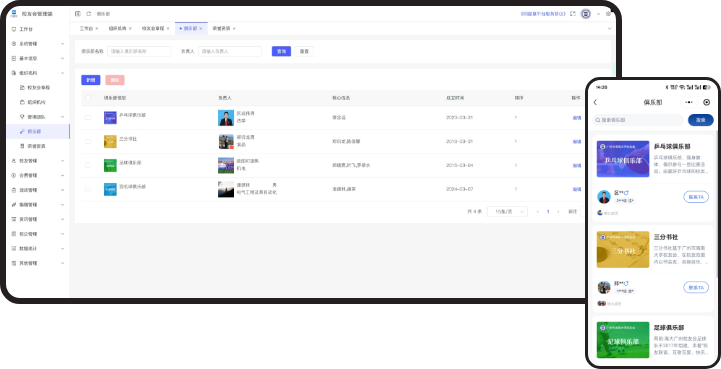Tap the blue search button on the phone
Viewport: 721px width, 369px height.
click(x=700, y=120)
